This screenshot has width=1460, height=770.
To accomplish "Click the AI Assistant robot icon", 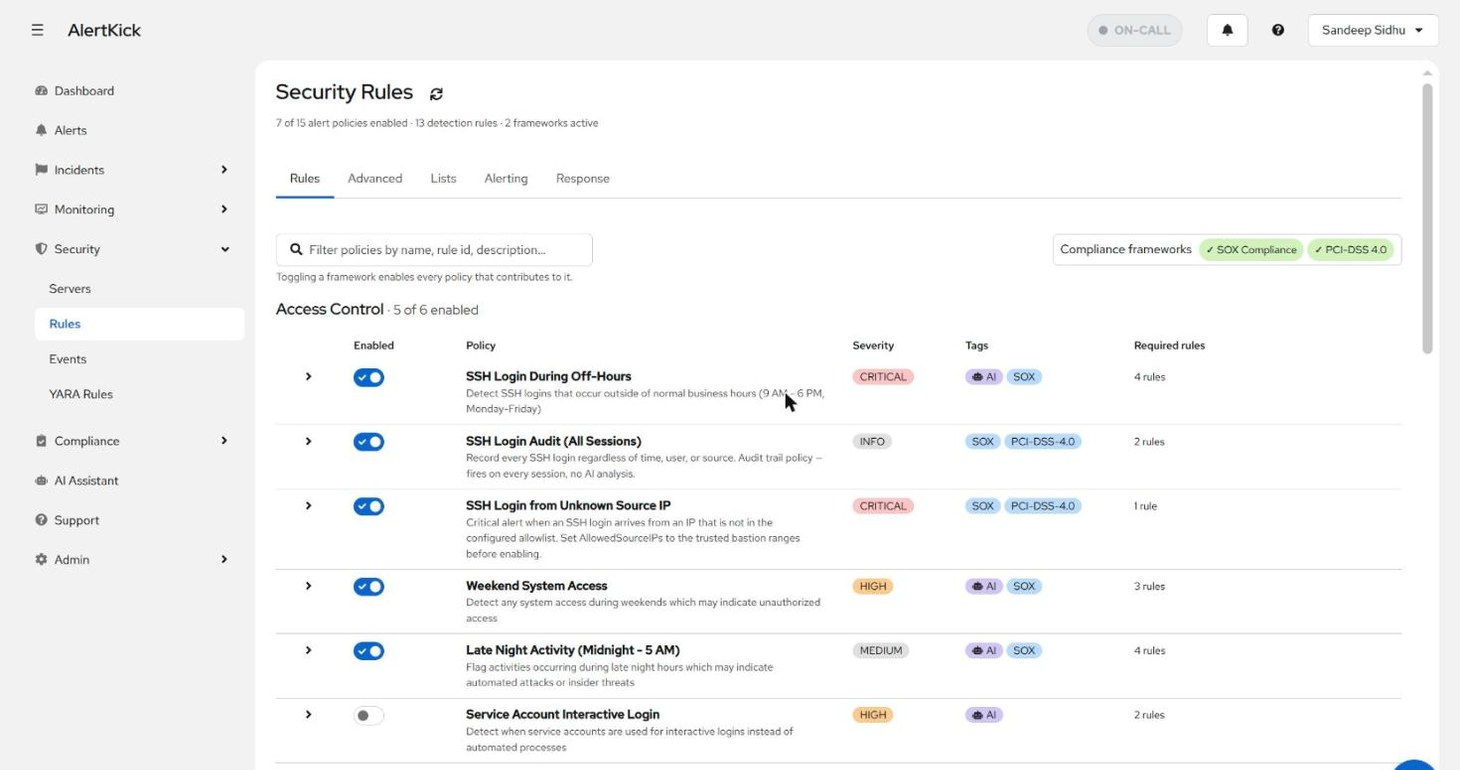I will click(x=41, y=481).
